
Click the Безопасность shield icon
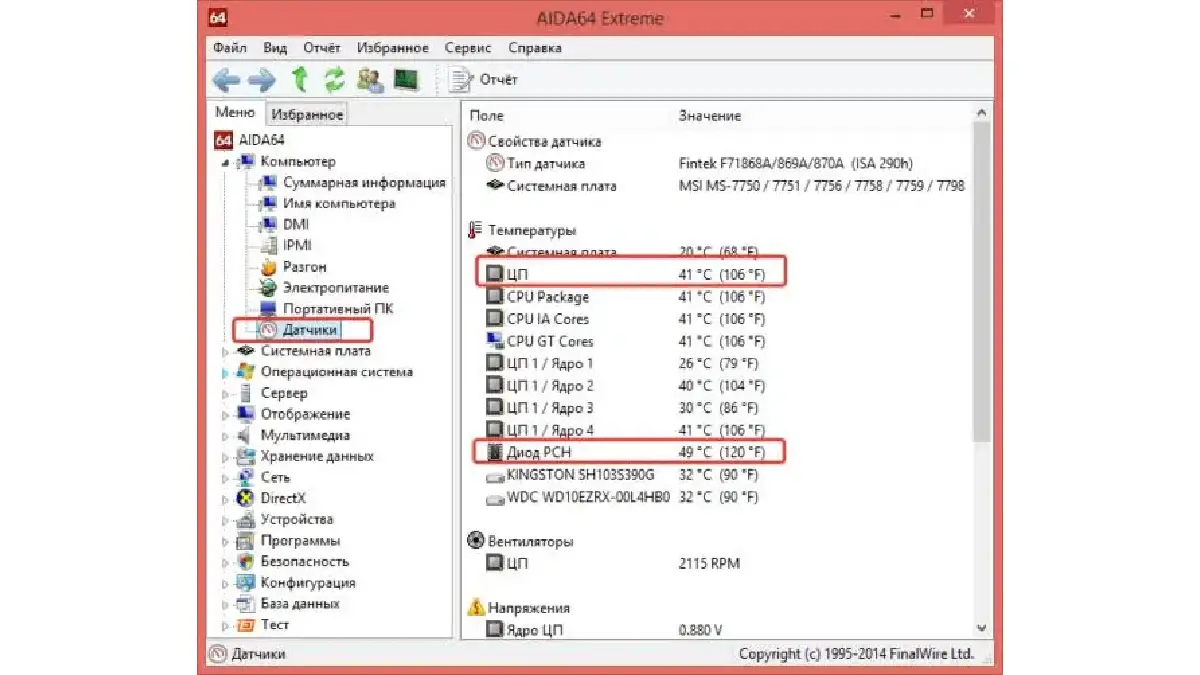tap(245, 562)
